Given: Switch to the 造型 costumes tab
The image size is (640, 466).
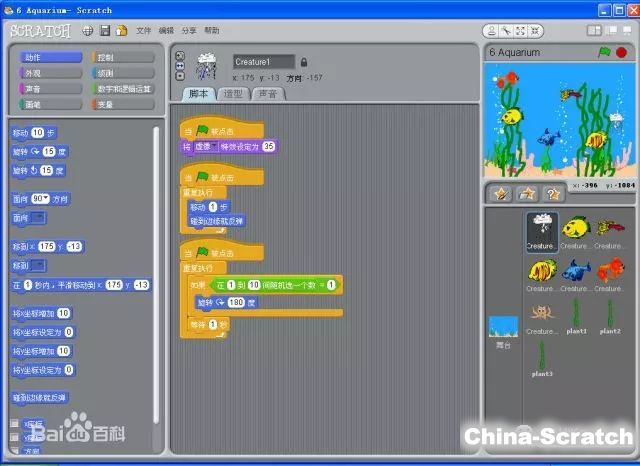Looking at the screenshot, I should click(233, 94).
